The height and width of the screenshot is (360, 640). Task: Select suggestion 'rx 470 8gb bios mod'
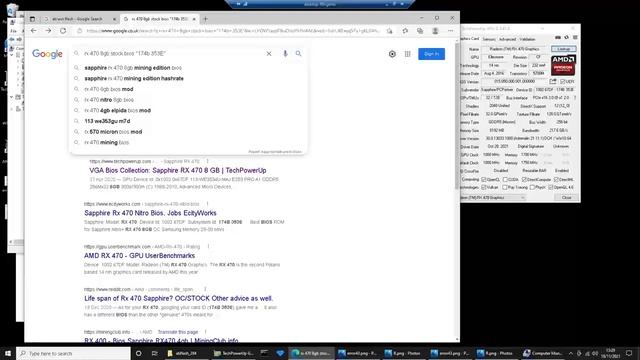[188, 89]
